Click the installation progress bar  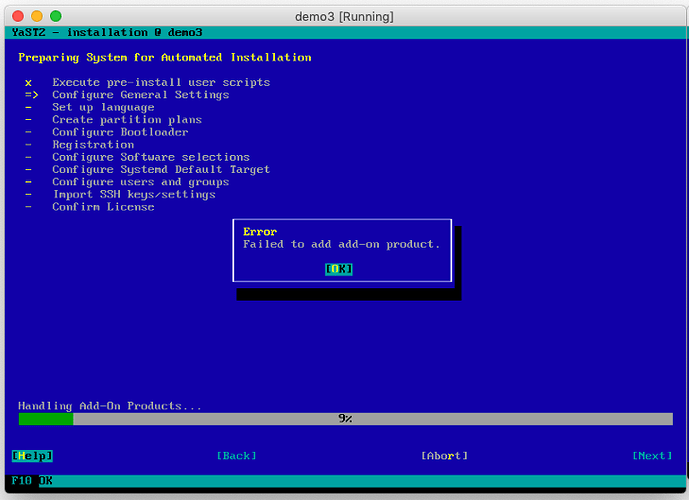[x=345, y=419]
